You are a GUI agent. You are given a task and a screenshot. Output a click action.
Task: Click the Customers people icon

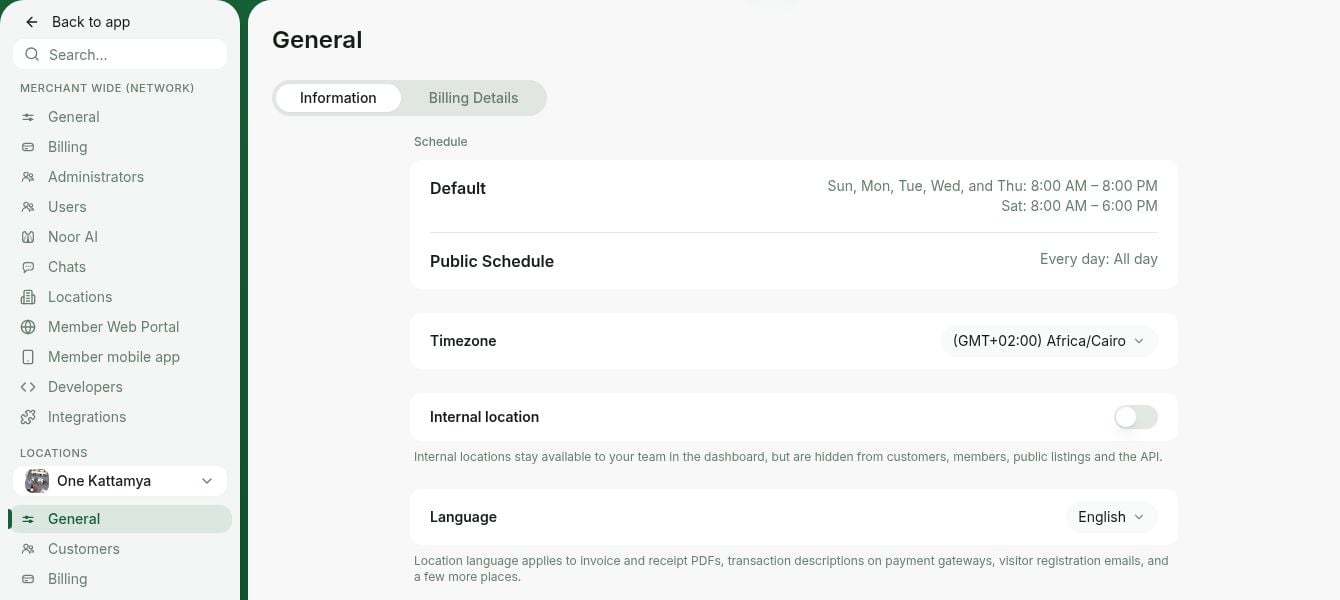[x=28, y=549]
